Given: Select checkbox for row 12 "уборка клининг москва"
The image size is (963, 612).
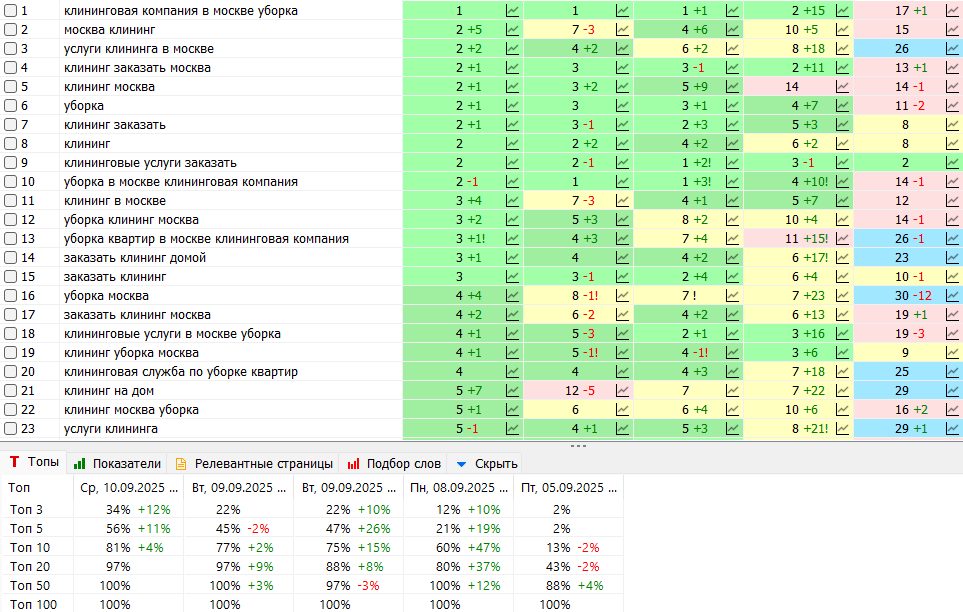Looking at the screenshot, I should coord(11,220).
